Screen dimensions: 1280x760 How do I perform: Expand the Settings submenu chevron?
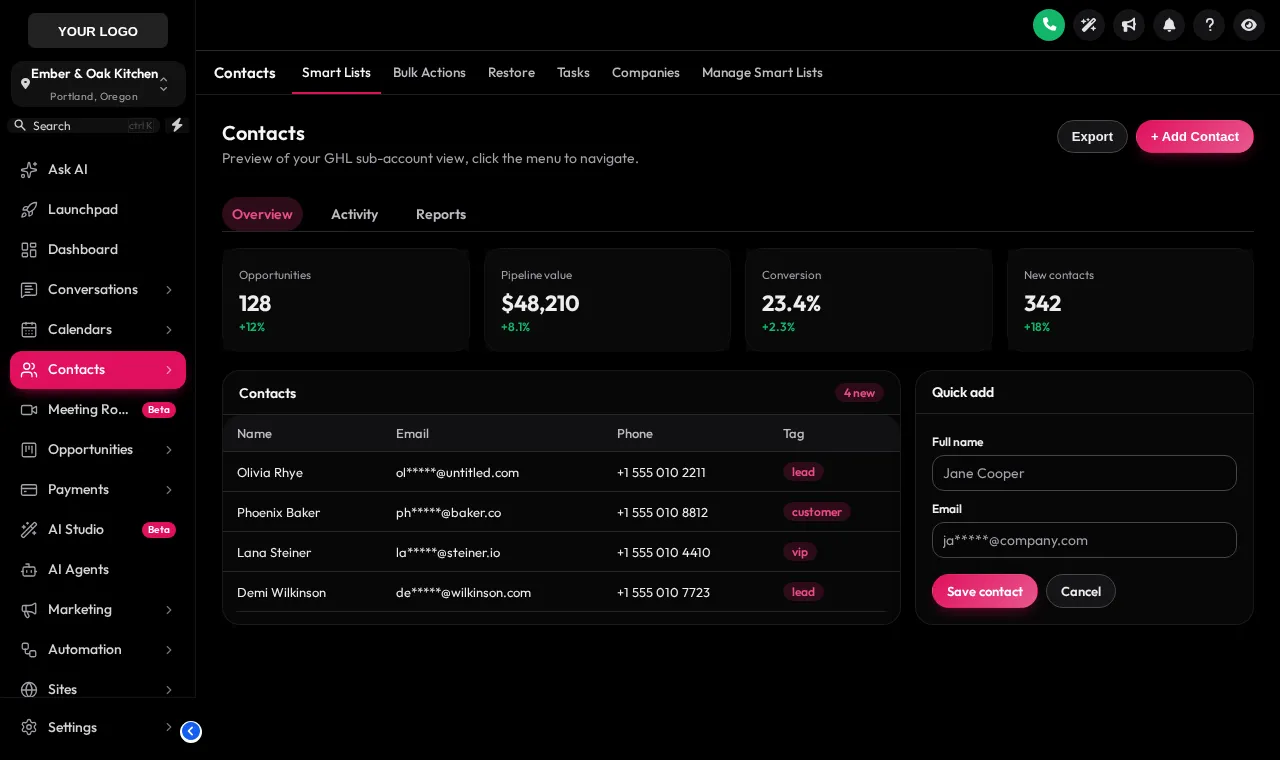coord(169,728)
